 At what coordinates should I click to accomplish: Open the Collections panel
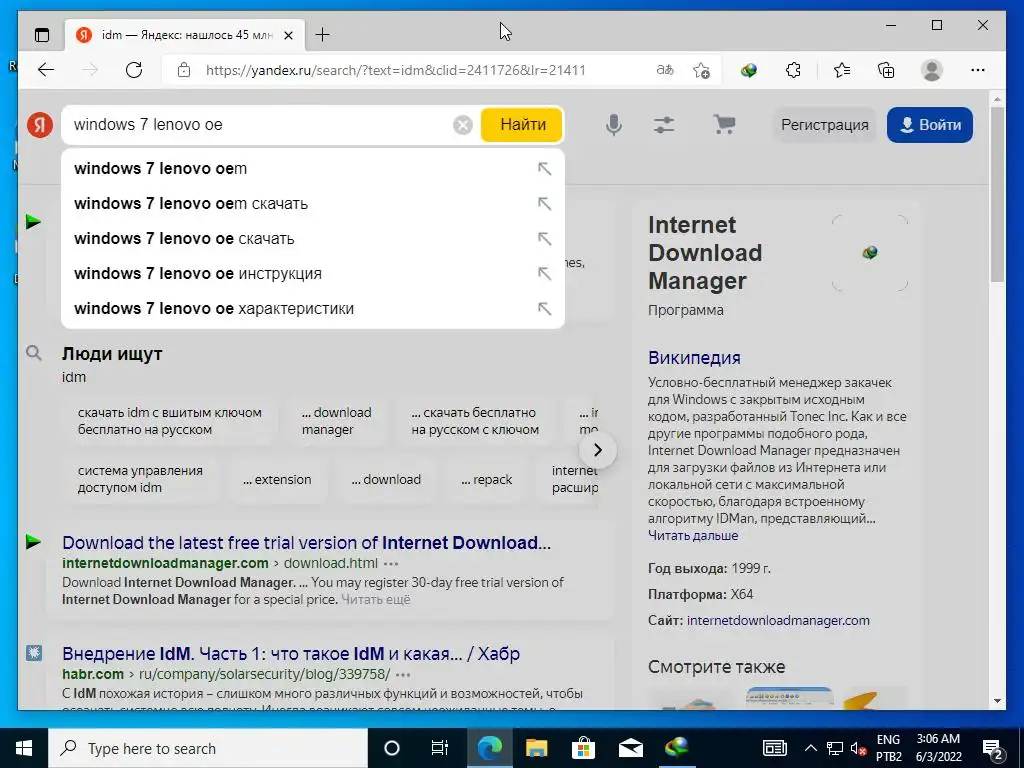[x=886, y=70]
